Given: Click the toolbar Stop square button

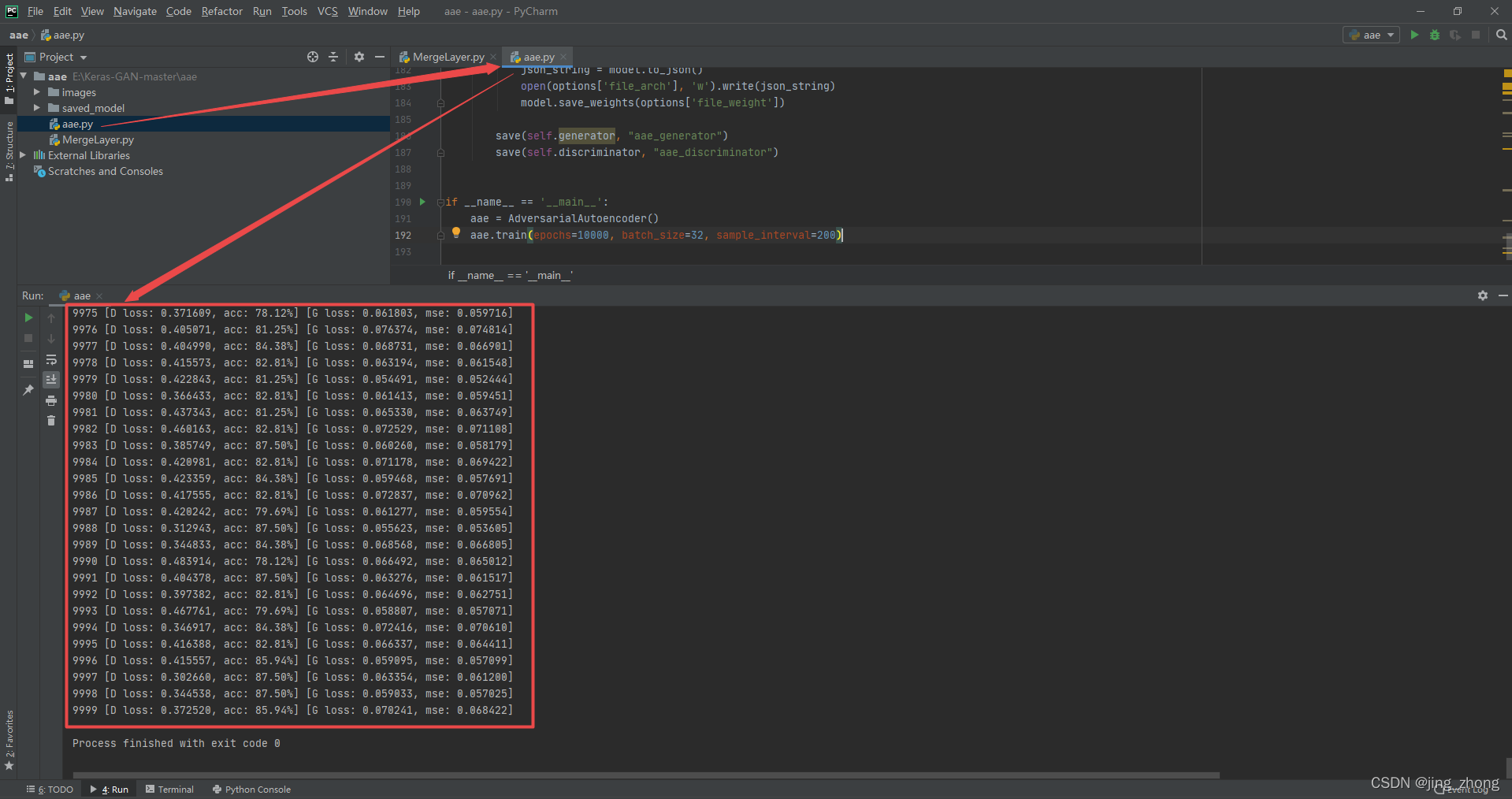Looking at the screenshot, I should coord(1476,35).
